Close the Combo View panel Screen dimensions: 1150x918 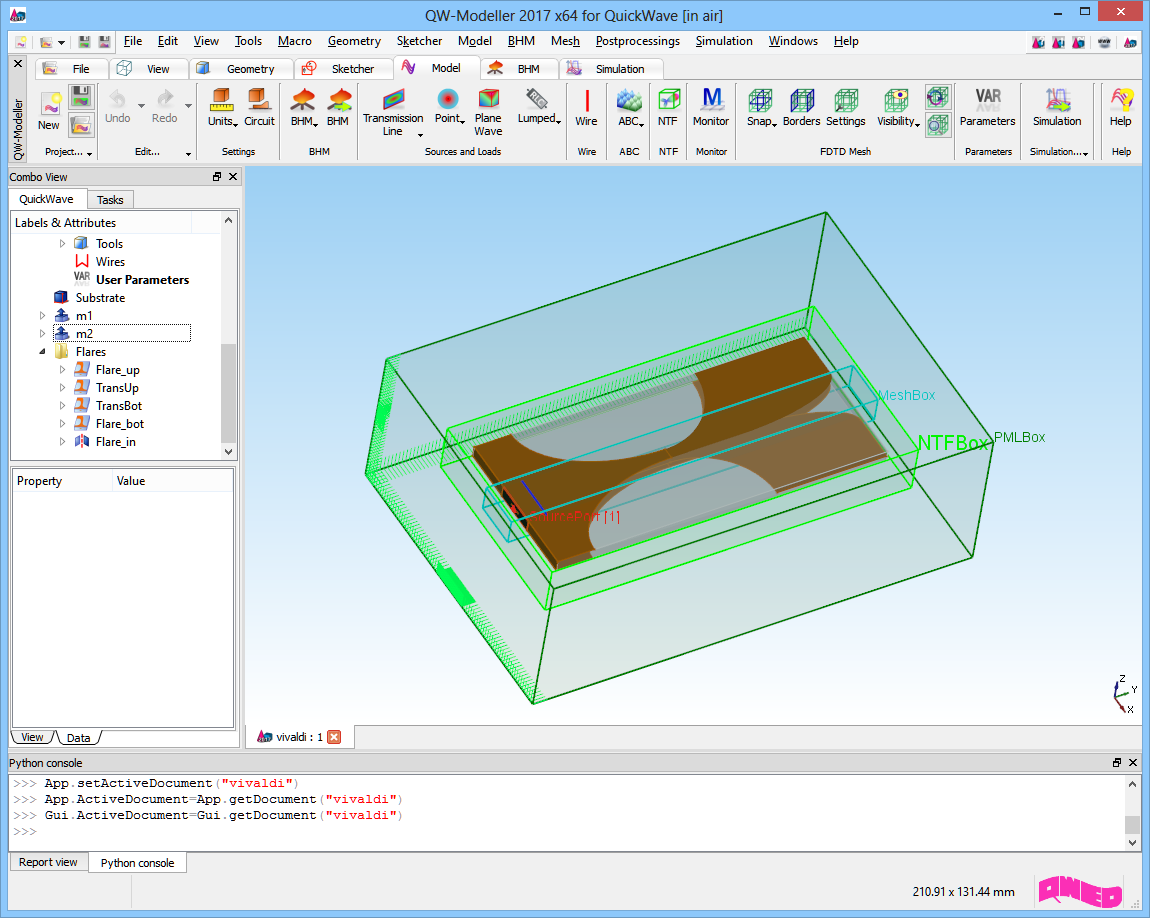click(x=233, y=177)
